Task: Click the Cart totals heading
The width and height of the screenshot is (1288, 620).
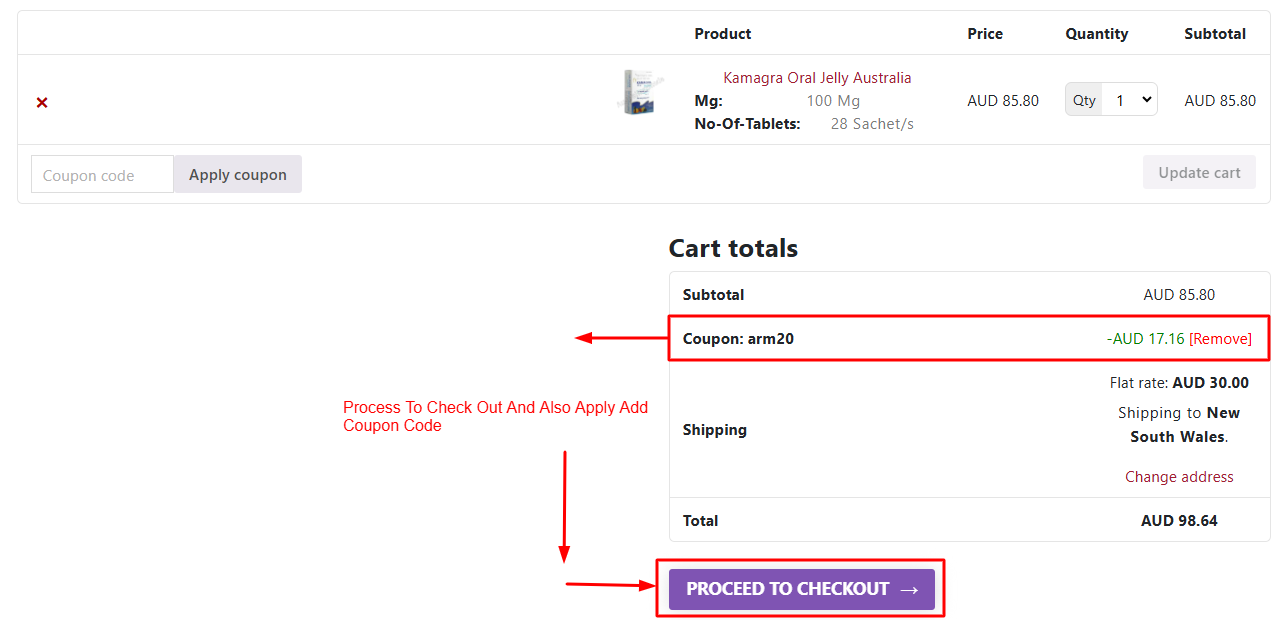Action: (733, 248)
